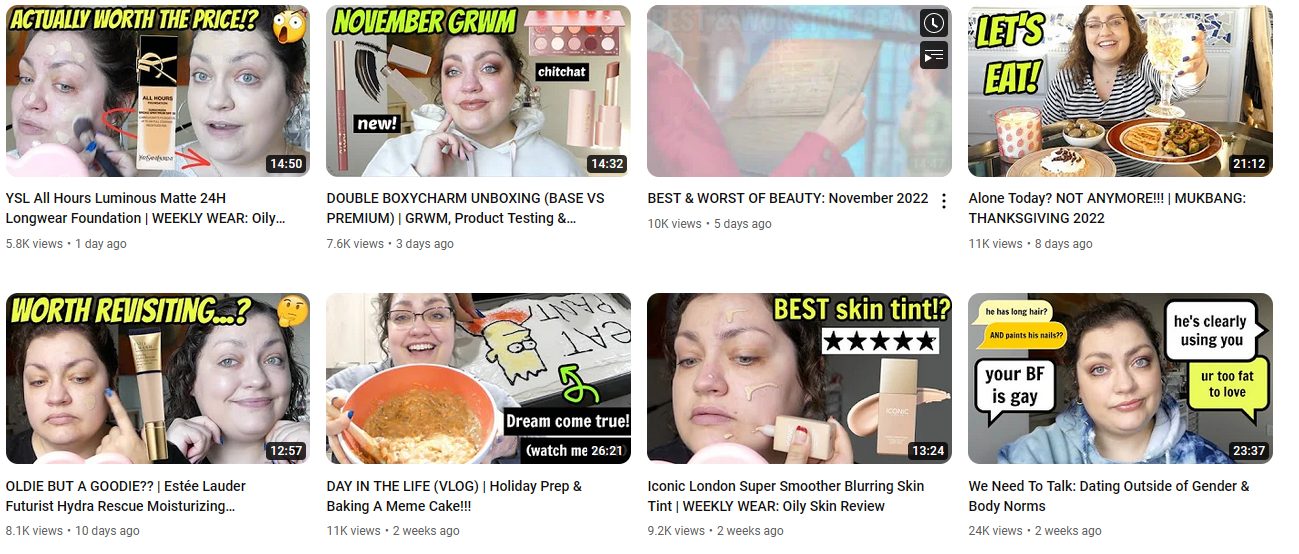Viewport: 1299px width, 554px height.
Task: Click the OLDIE BUT A GOODIE?? title link
Action: (x=126, y=496)
